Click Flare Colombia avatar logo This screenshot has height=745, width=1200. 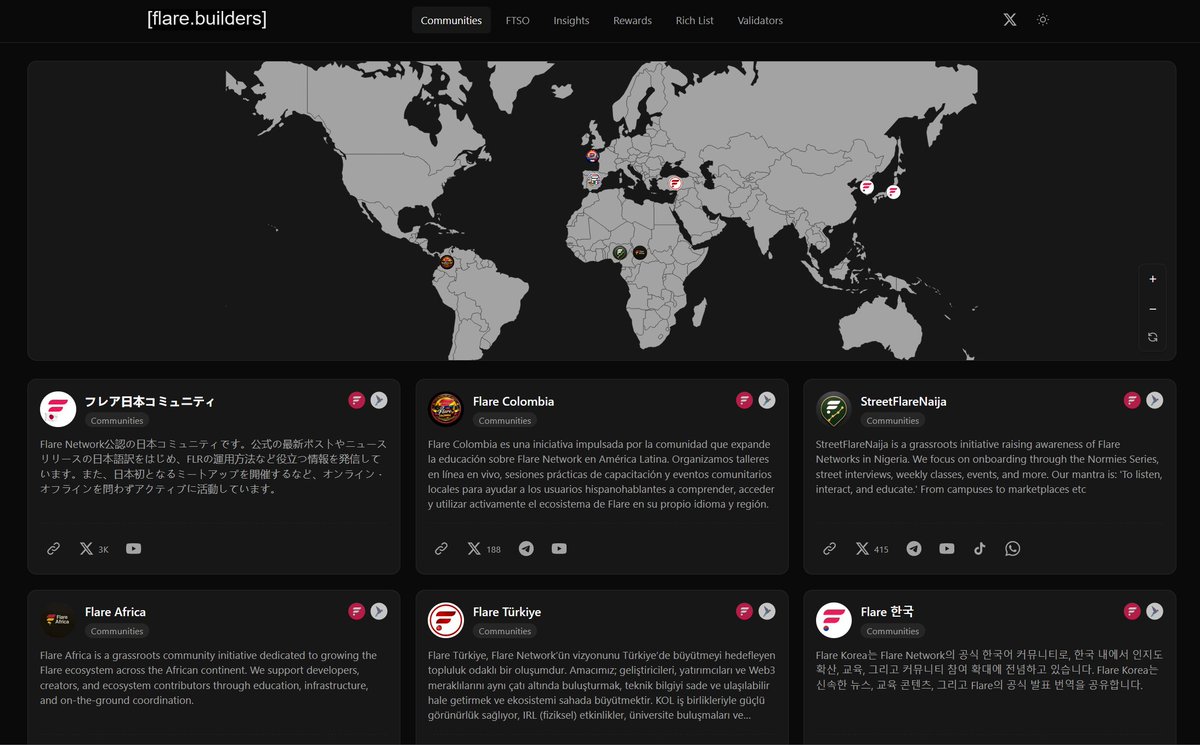tap(446, 409)
